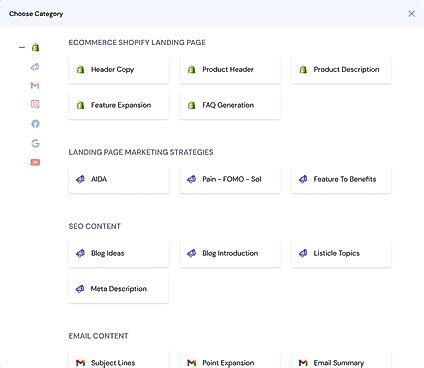Screen dimensions: 424x368
Task: Select the AIDA marketing strategy
Action: 119,179
